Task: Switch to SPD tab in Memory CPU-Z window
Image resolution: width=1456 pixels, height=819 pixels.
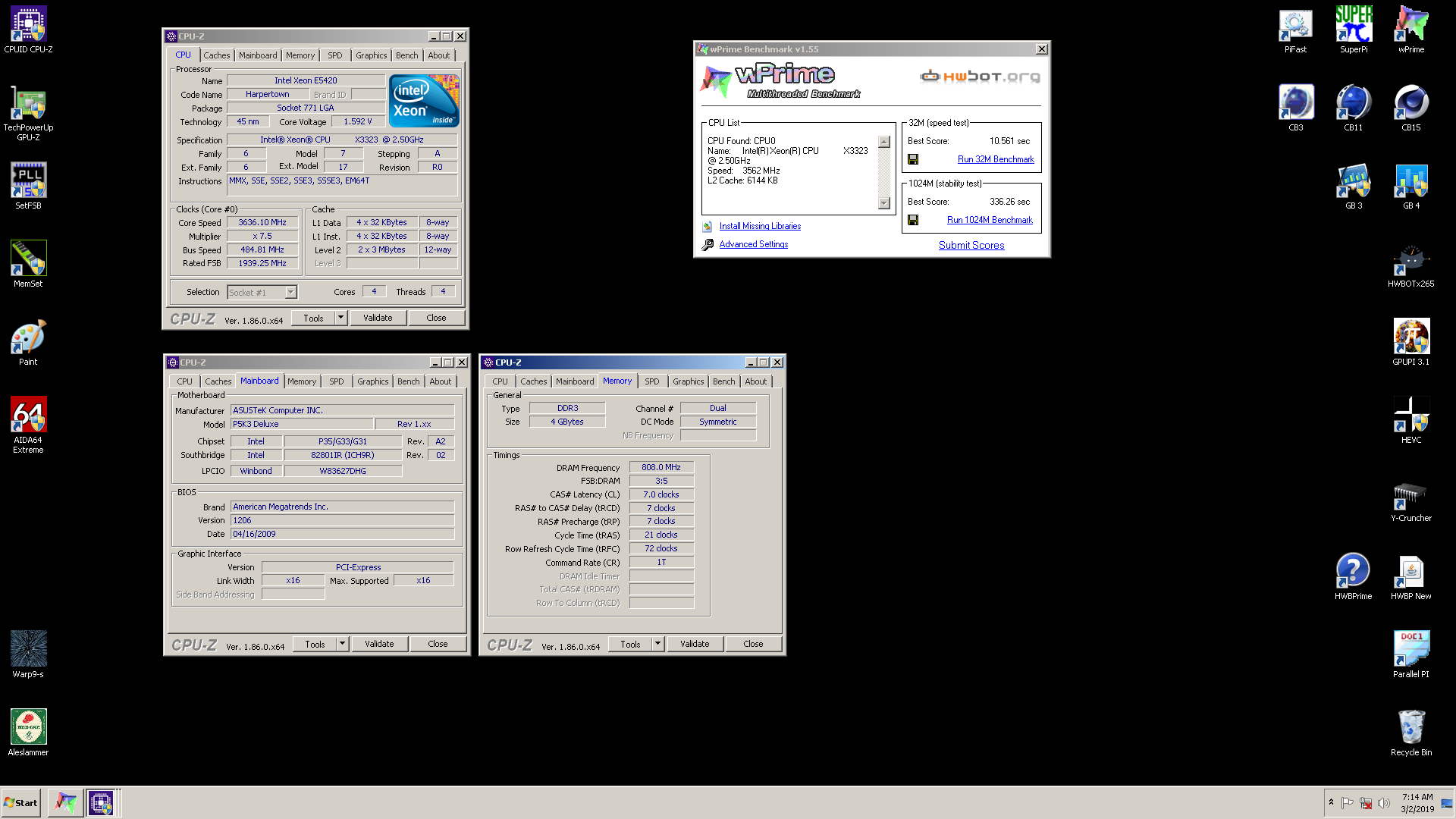Action: pos(652,381)
